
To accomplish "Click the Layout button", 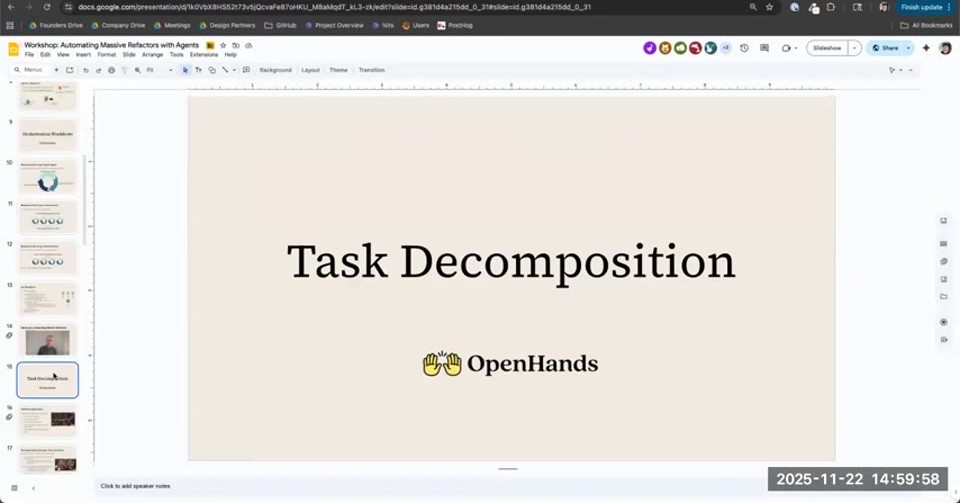I will click(x=310, y=70).
